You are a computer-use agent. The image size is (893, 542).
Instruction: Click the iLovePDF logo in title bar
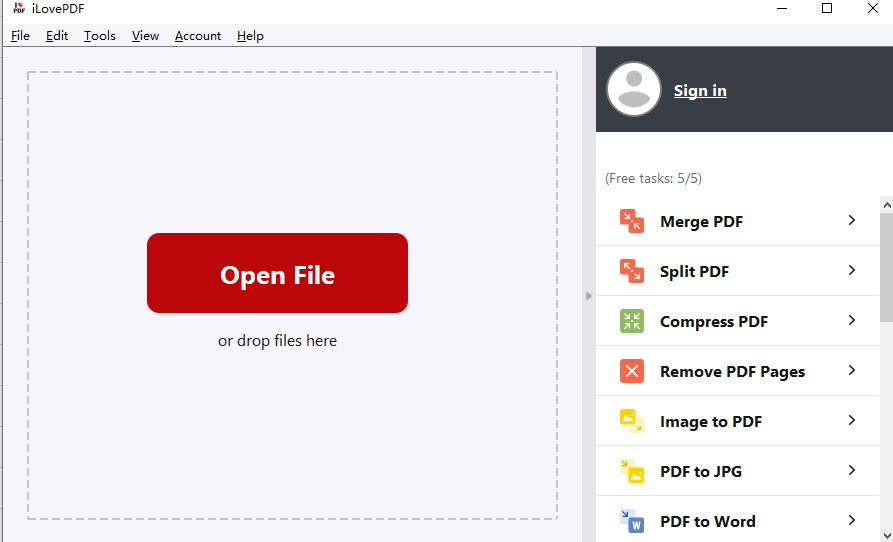point(19,9)
